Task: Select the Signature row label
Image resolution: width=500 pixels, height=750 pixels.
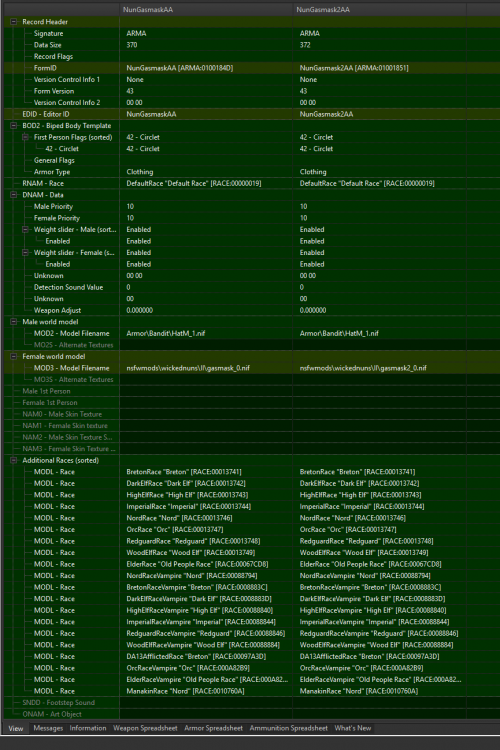Action: point(48,33)
